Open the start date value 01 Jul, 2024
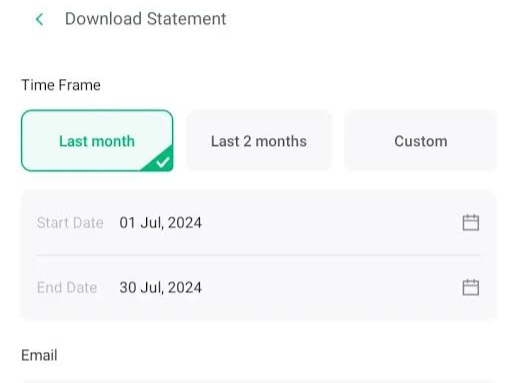Image resolution: width=518 pixels, height=383 pixels. pyautogui.click(x=160, y=223)
